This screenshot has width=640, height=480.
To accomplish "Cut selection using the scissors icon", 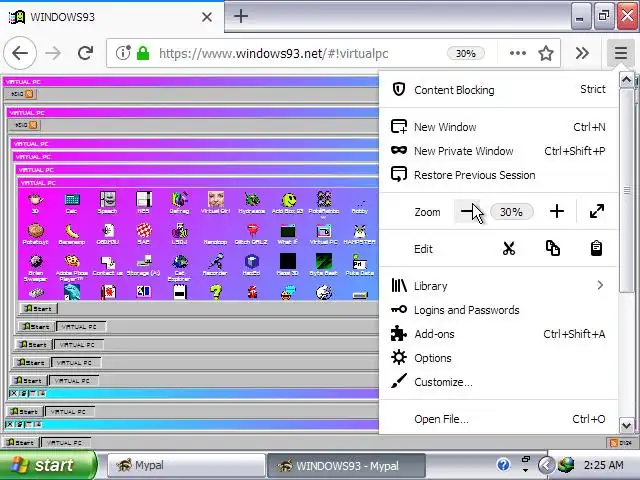I will (x=509, y=248).
